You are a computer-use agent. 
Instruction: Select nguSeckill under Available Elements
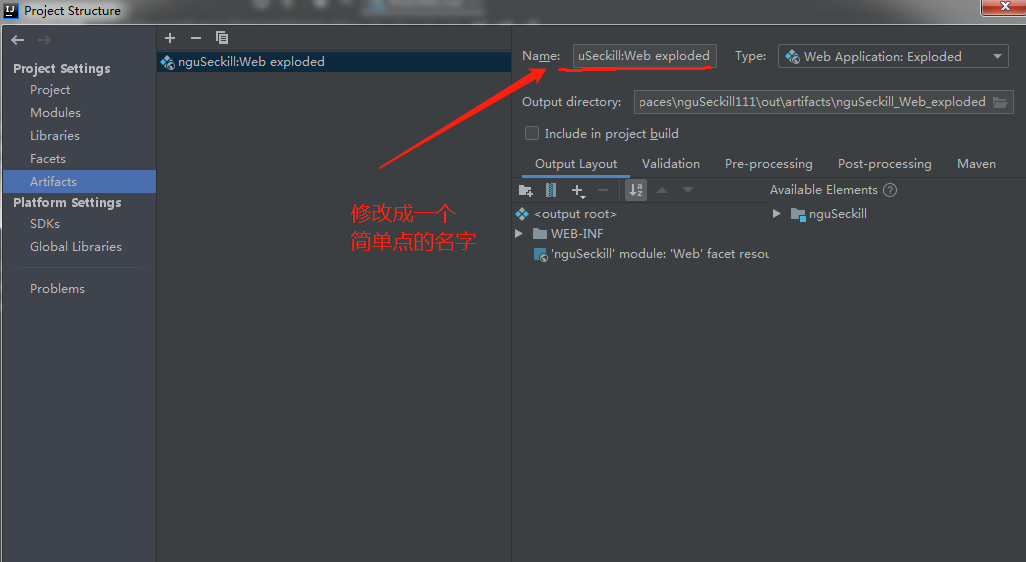tap(829, 214)
